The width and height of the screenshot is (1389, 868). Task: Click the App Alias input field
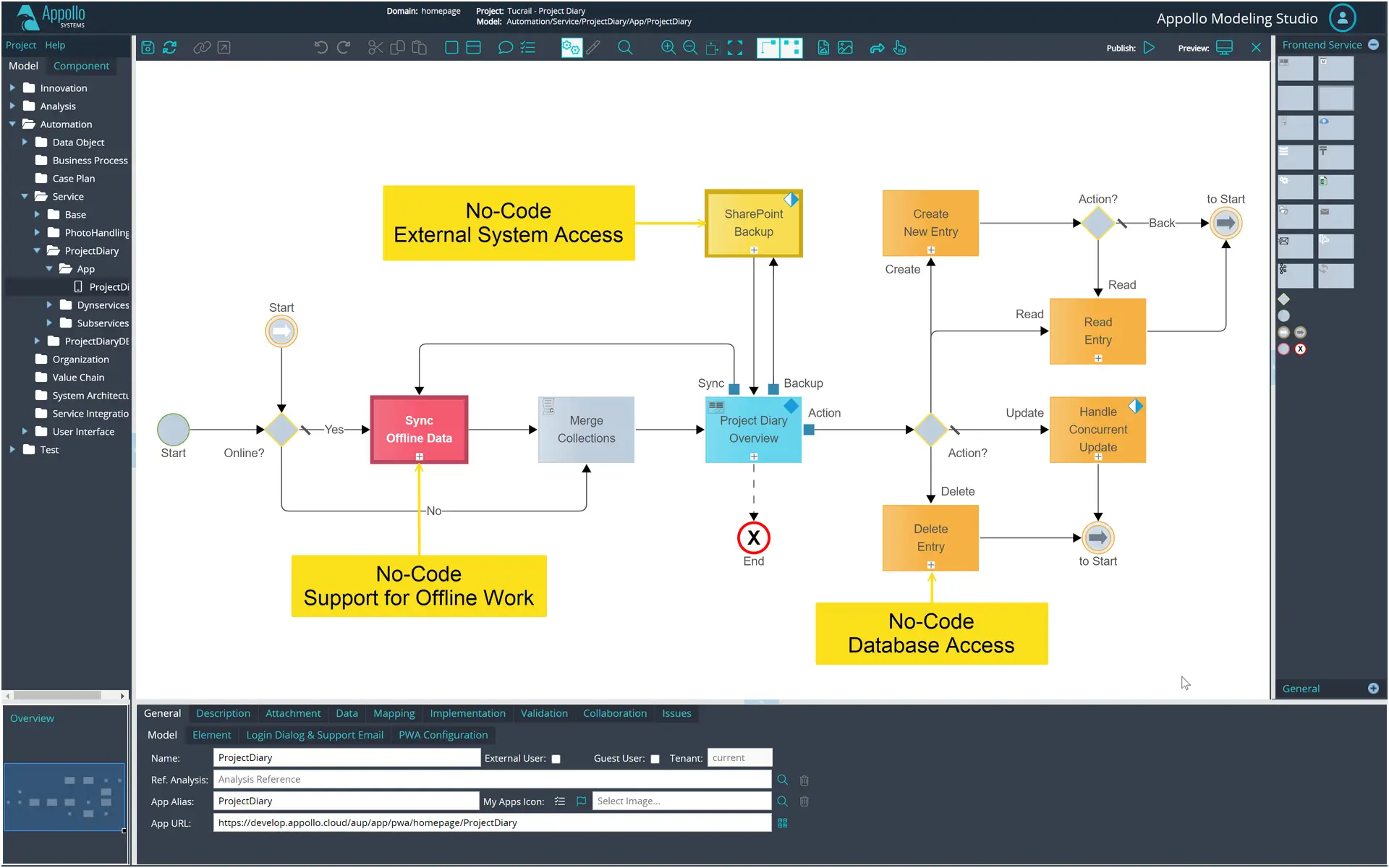tap(346, 801)
